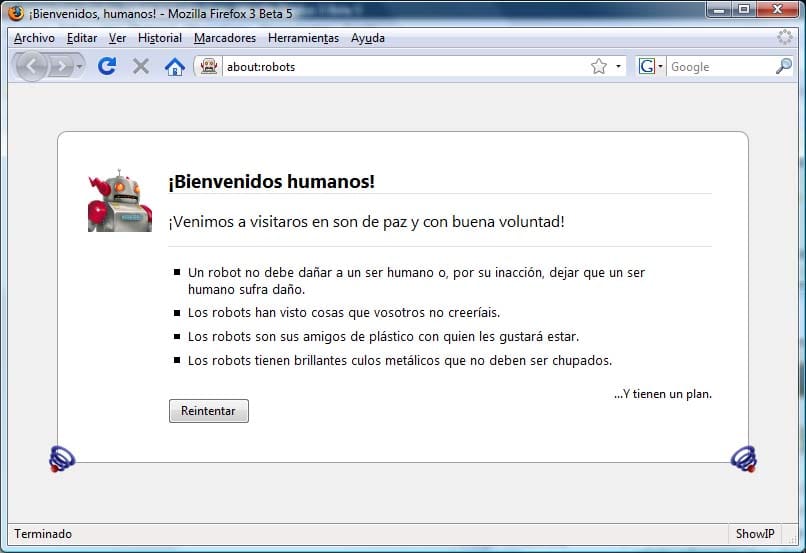Click the robot site identity icon
This screenshot has height=553, width=806.
pyautogui.click(x=209, y=66)
